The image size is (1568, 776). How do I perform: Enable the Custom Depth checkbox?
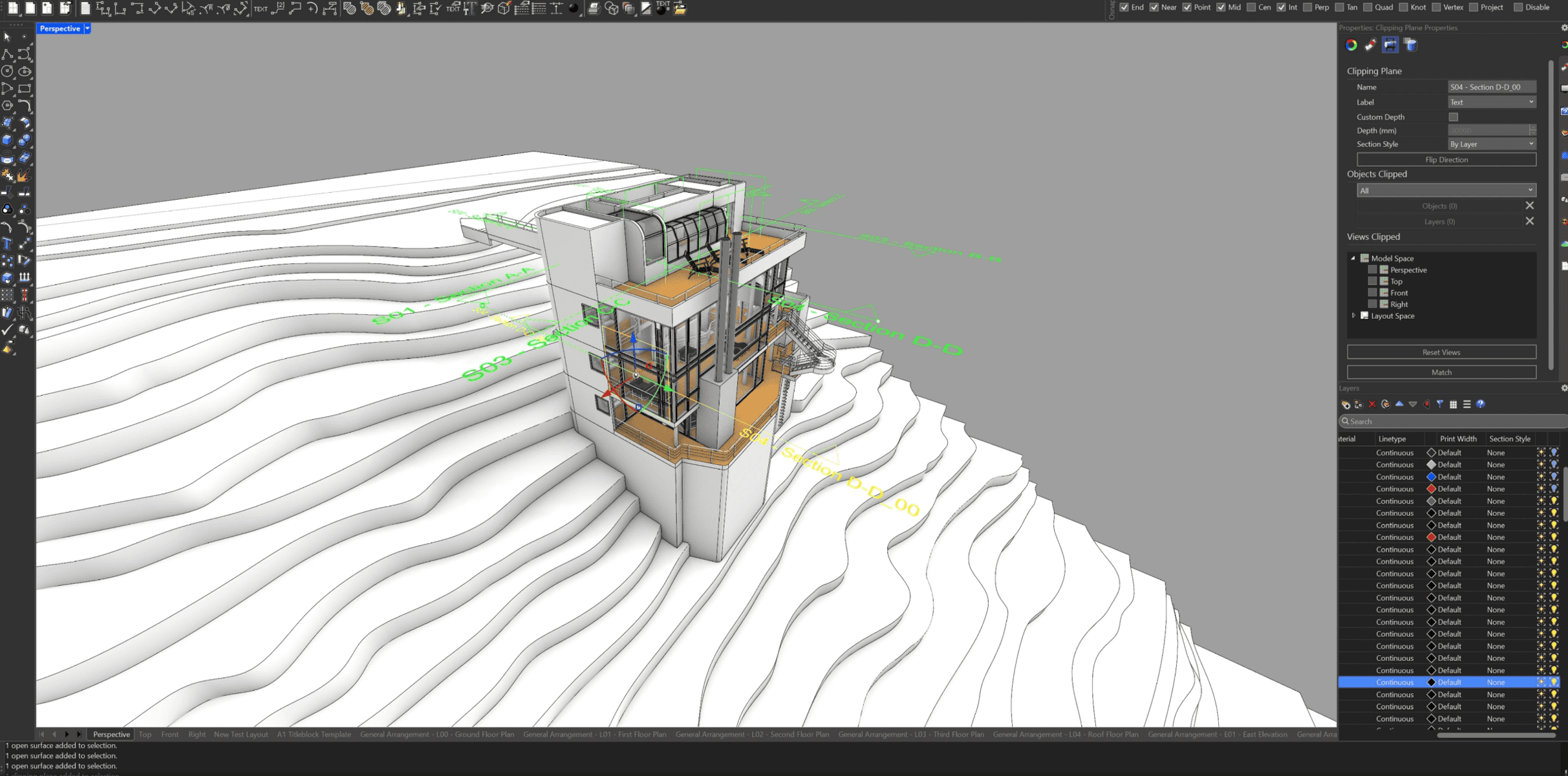coord(1453,116)
